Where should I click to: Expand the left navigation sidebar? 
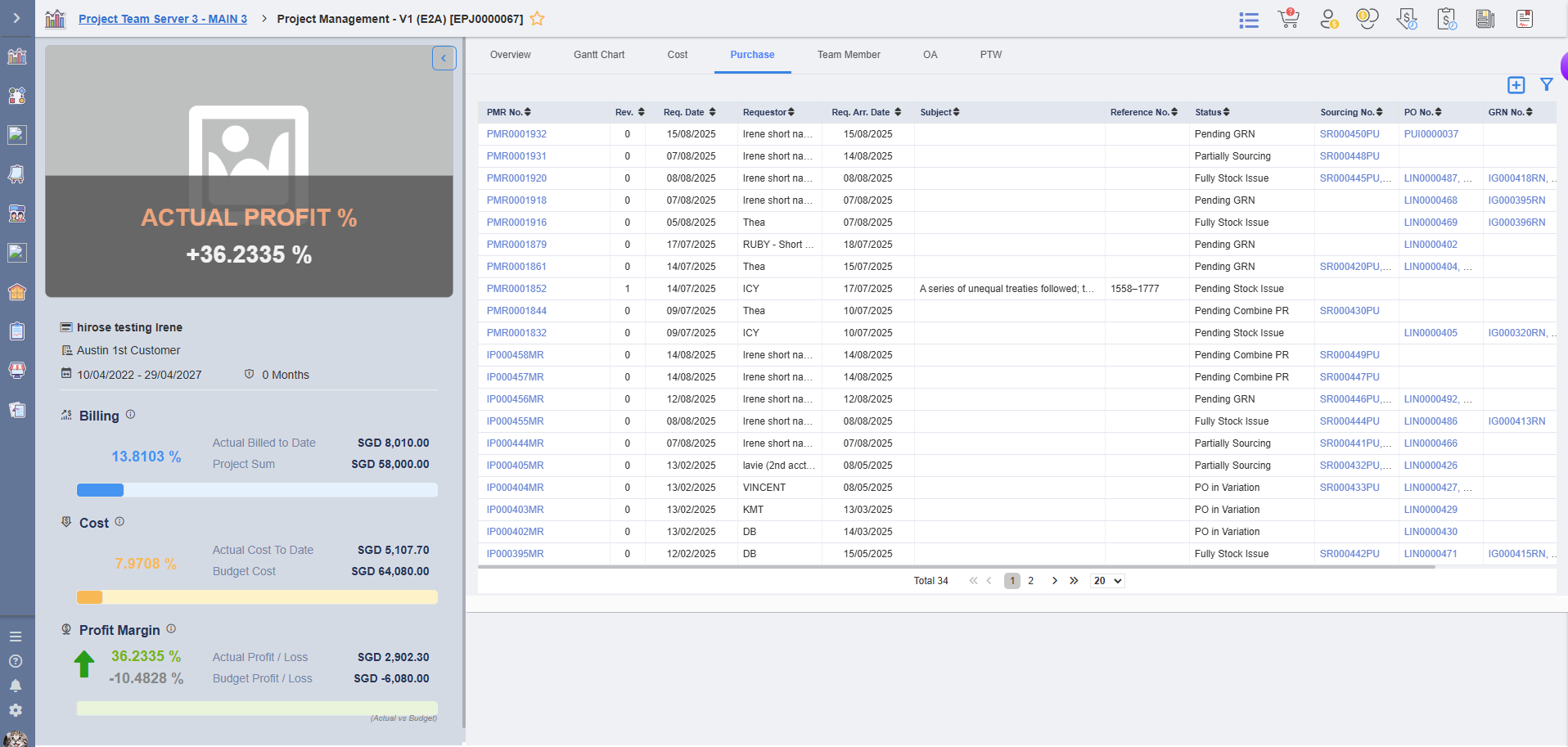(16, 18)
